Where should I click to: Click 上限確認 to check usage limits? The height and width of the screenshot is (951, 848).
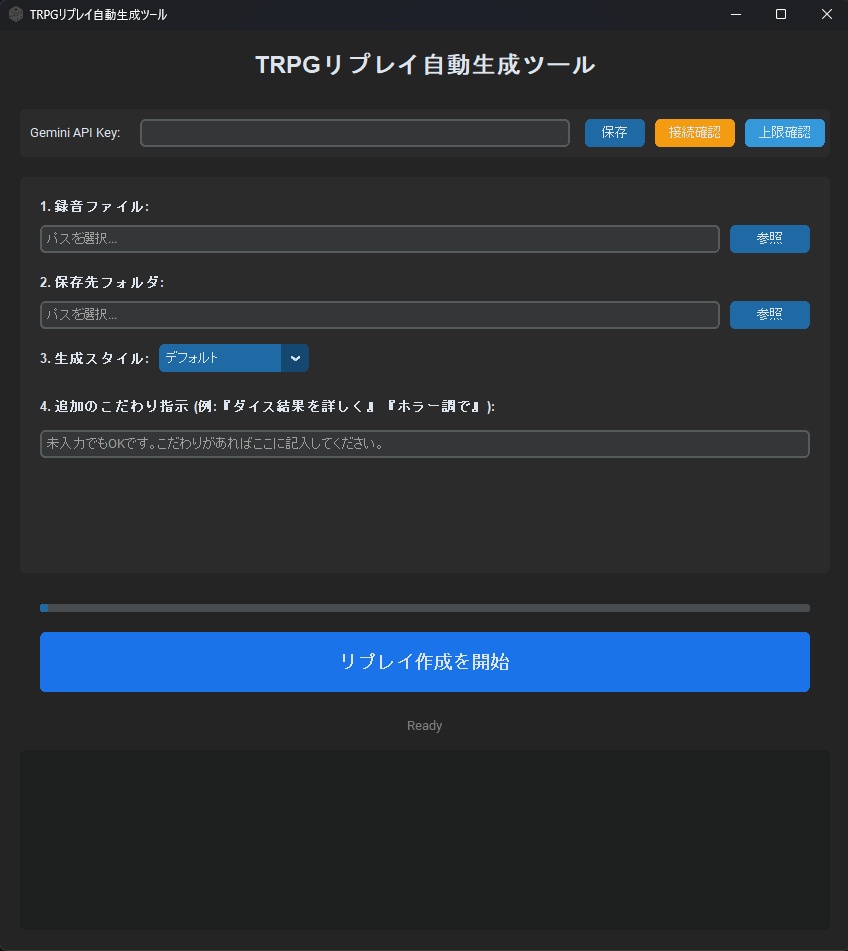pyautogui.click(x=784, y=132)
